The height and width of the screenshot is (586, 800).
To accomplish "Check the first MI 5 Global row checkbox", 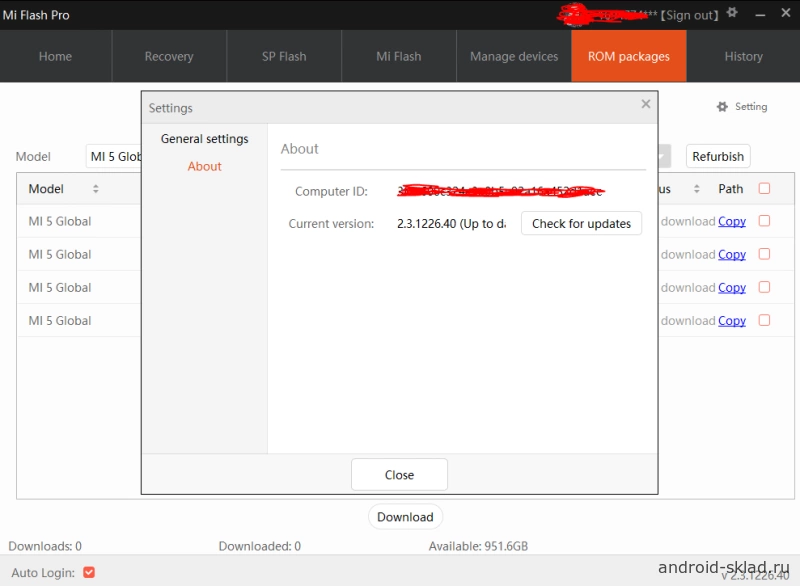I will coord(764,221).
